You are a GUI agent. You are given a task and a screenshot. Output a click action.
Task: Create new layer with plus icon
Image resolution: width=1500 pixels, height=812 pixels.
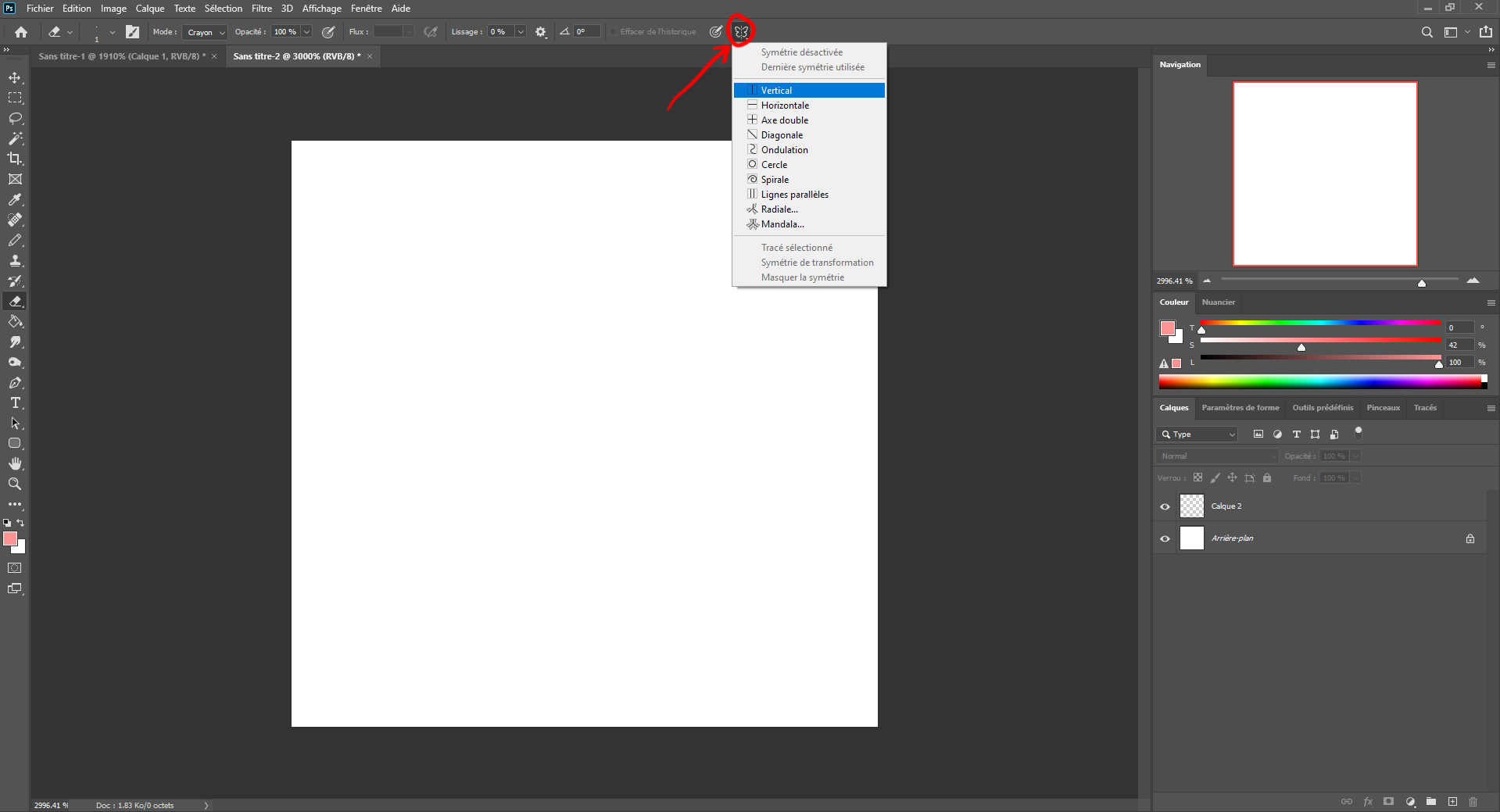click(x=1452, y=802)
